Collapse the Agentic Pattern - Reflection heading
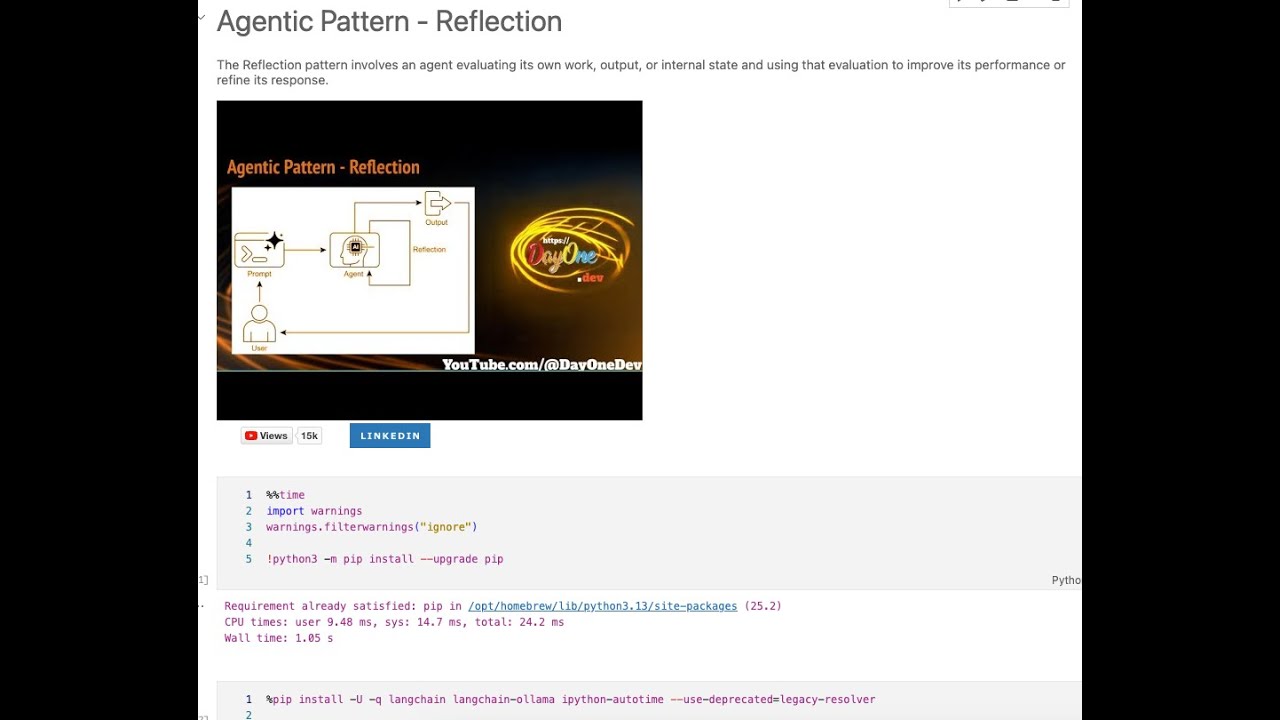The width and height of the screenshot is (1280, 720). 202,16
